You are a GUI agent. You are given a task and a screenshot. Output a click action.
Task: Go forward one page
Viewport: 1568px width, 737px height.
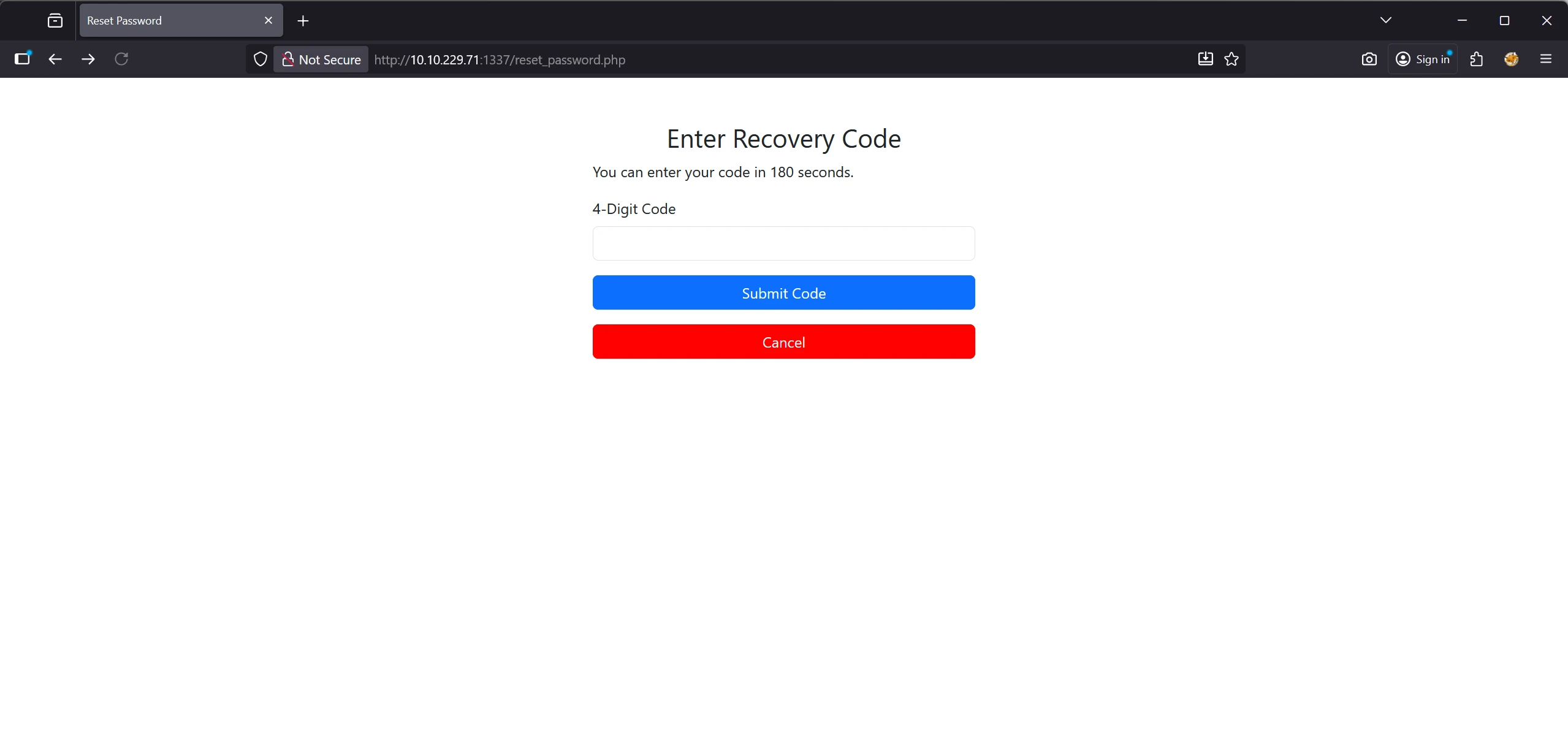click(88, 59)
